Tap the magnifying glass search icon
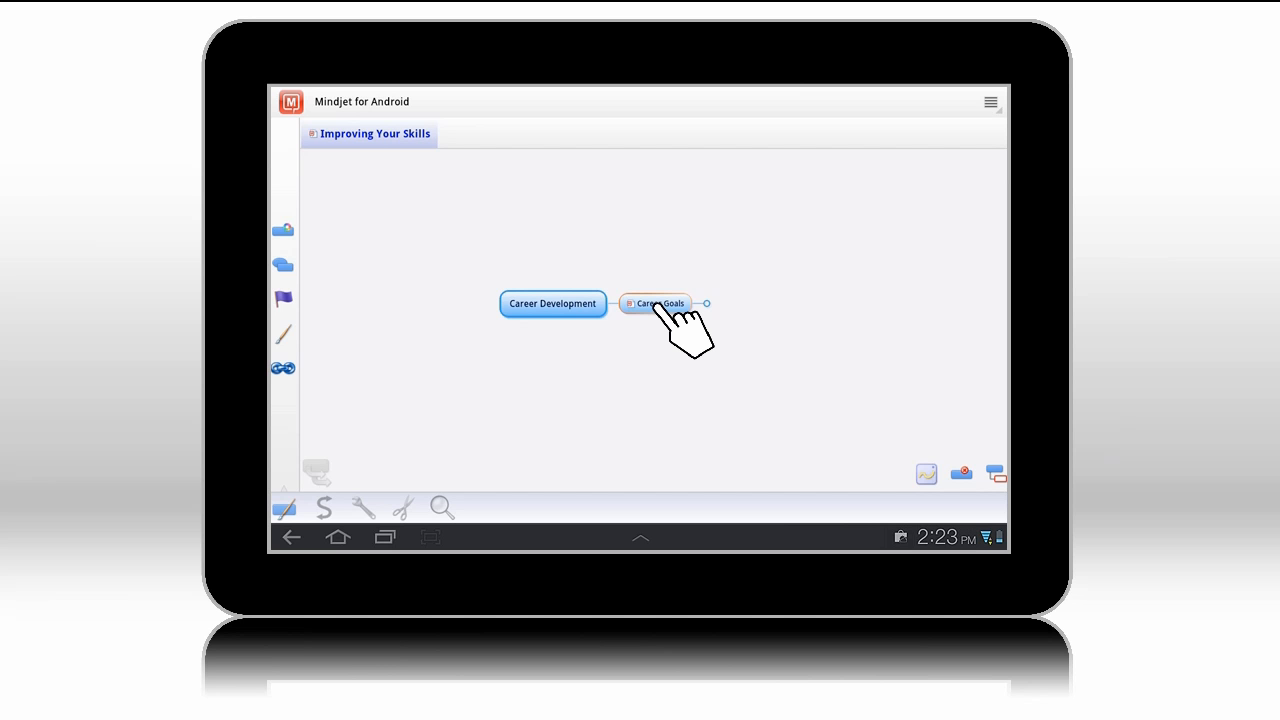This screenshot has height=720, width=1280. click(442, 508)
